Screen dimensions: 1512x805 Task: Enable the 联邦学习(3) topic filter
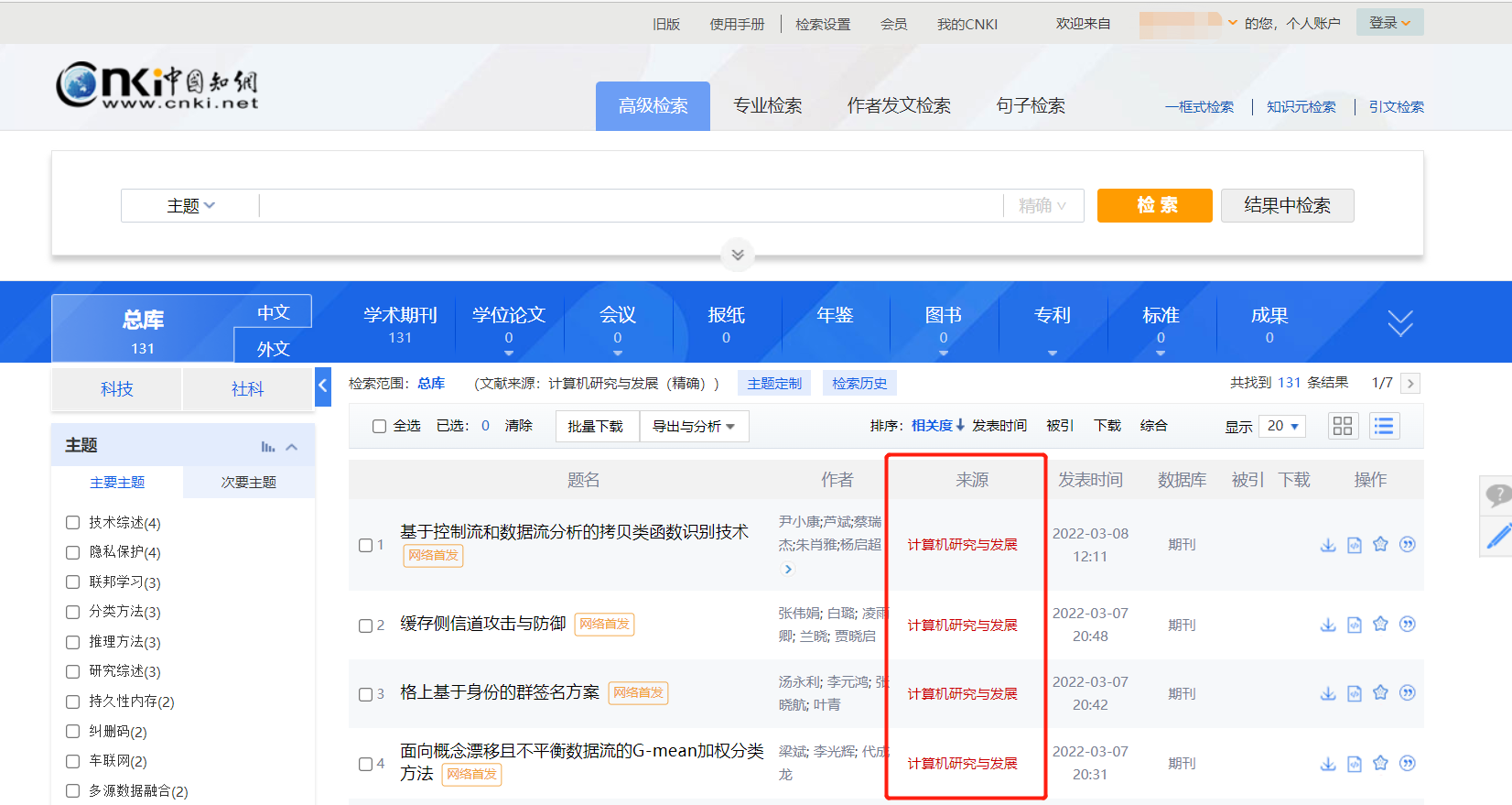(73, 582)
